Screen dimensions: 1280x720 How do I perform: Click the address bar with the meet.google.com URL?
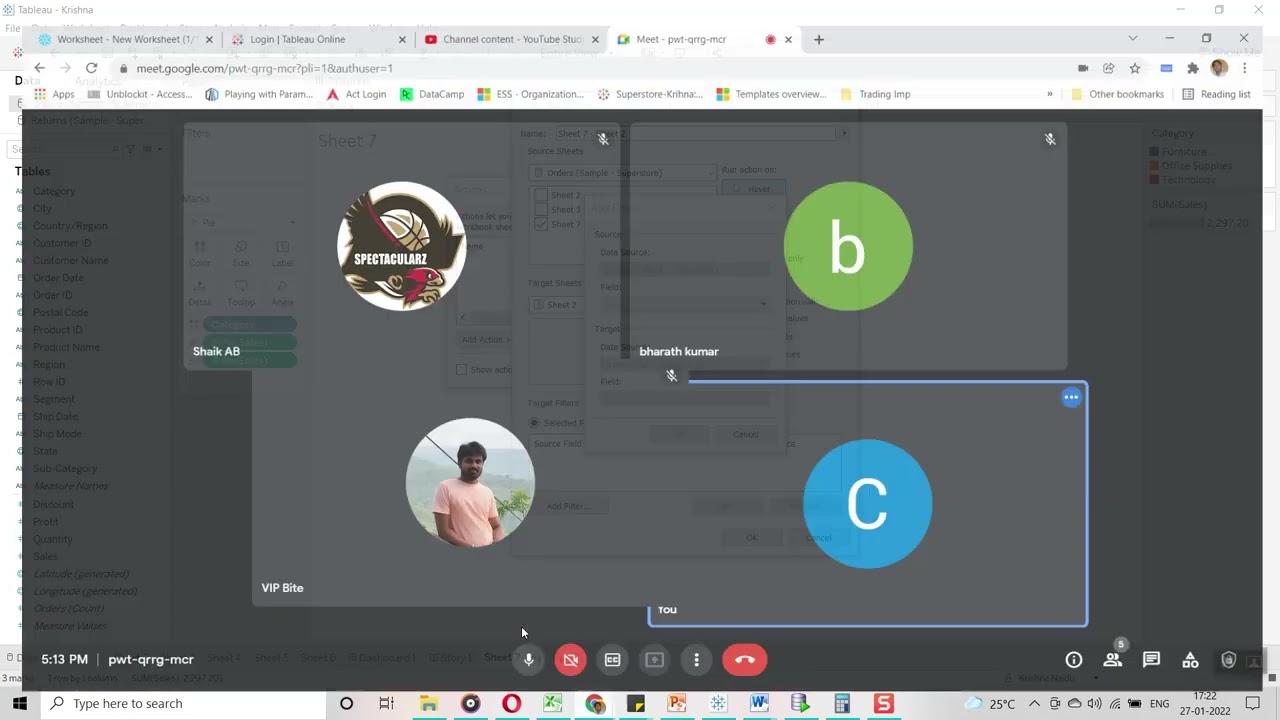590,68
